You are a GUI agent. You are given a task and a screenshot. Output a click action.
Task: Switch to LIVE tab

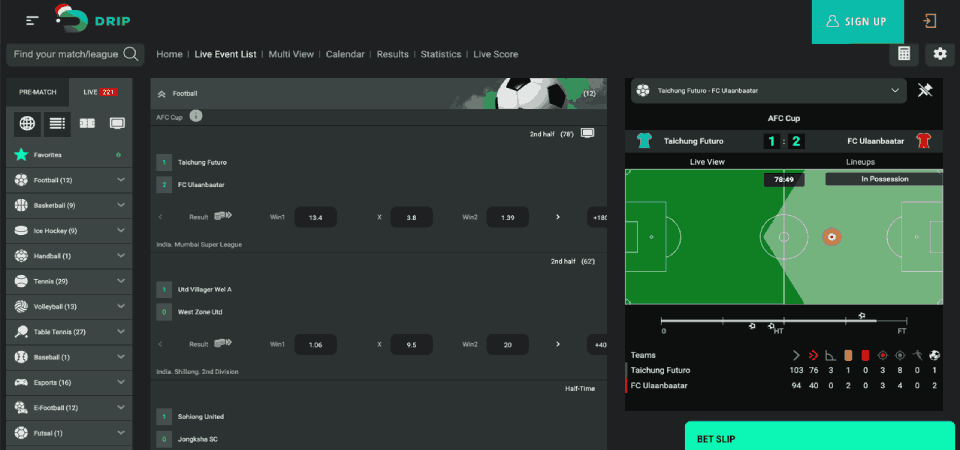[x=101, y=92]
